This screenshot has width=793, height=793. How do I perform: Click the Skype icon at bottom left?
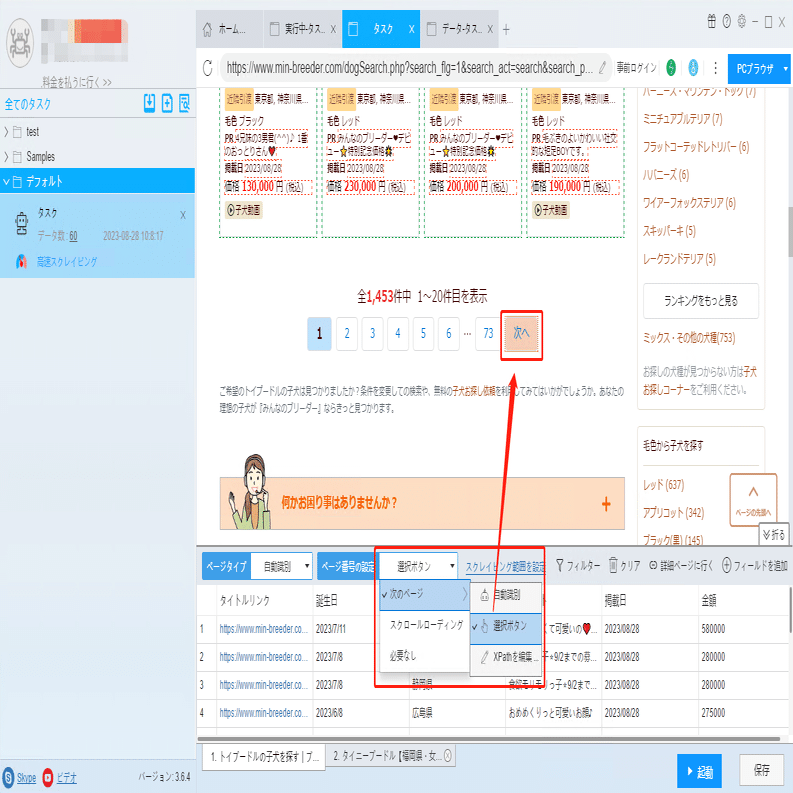[x=9, y=777]
